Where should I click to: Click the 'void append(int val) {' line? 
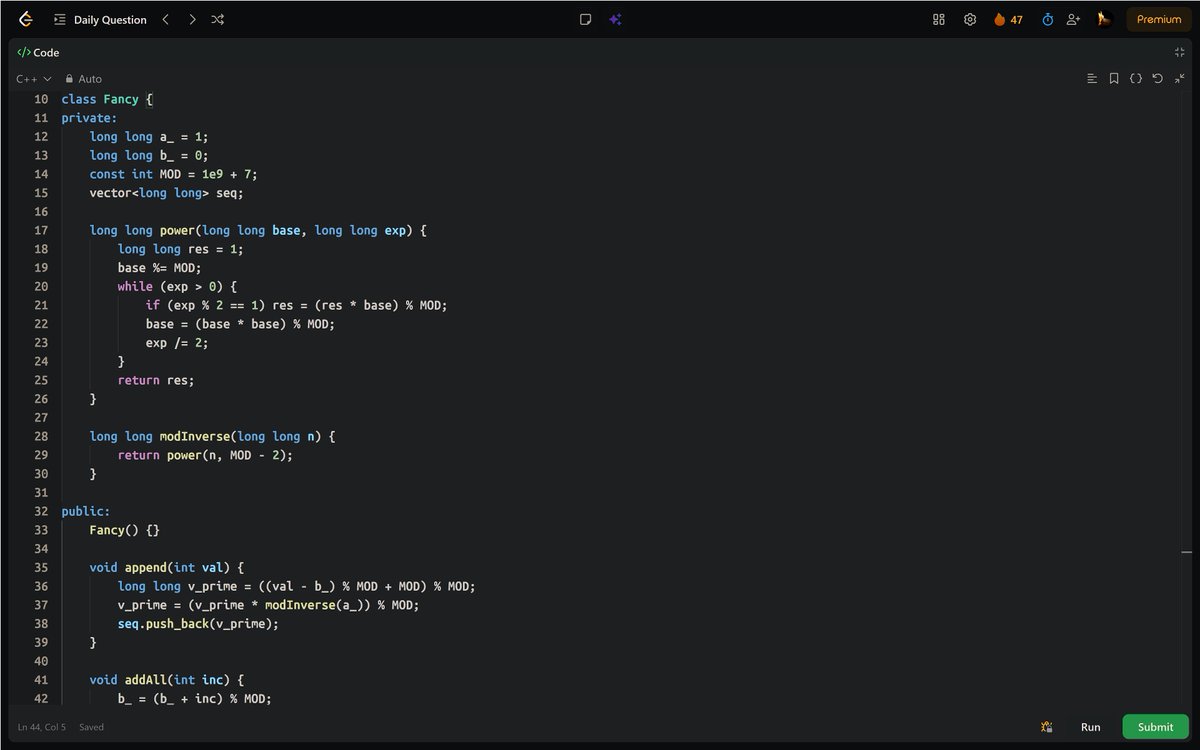pyautogui.click(x=166, y=567)
